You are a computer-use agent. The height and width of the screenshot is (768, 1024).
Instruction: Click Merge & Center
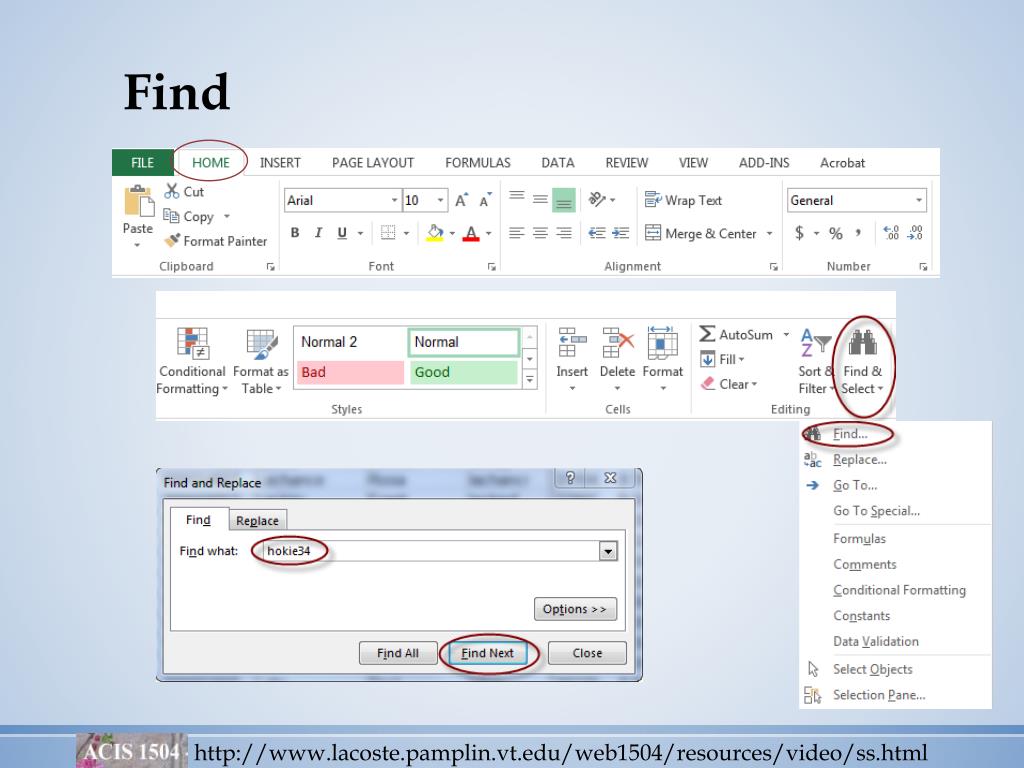click(700, 233)
